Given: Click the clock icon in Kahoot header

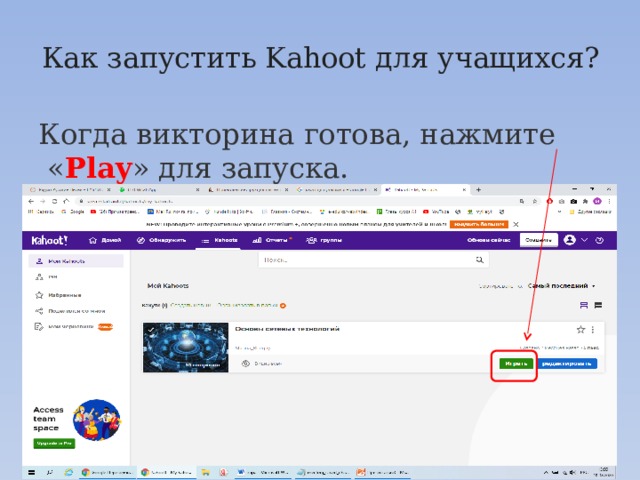Looking at the screenshot, I should coord(600,240).
